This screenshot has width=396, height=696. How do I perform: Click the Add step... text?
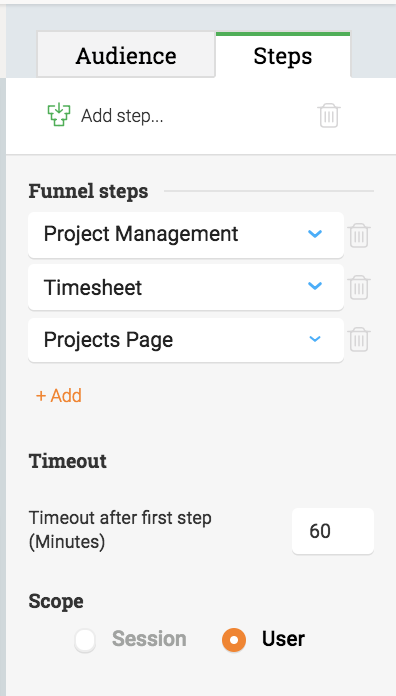[122, 116]
